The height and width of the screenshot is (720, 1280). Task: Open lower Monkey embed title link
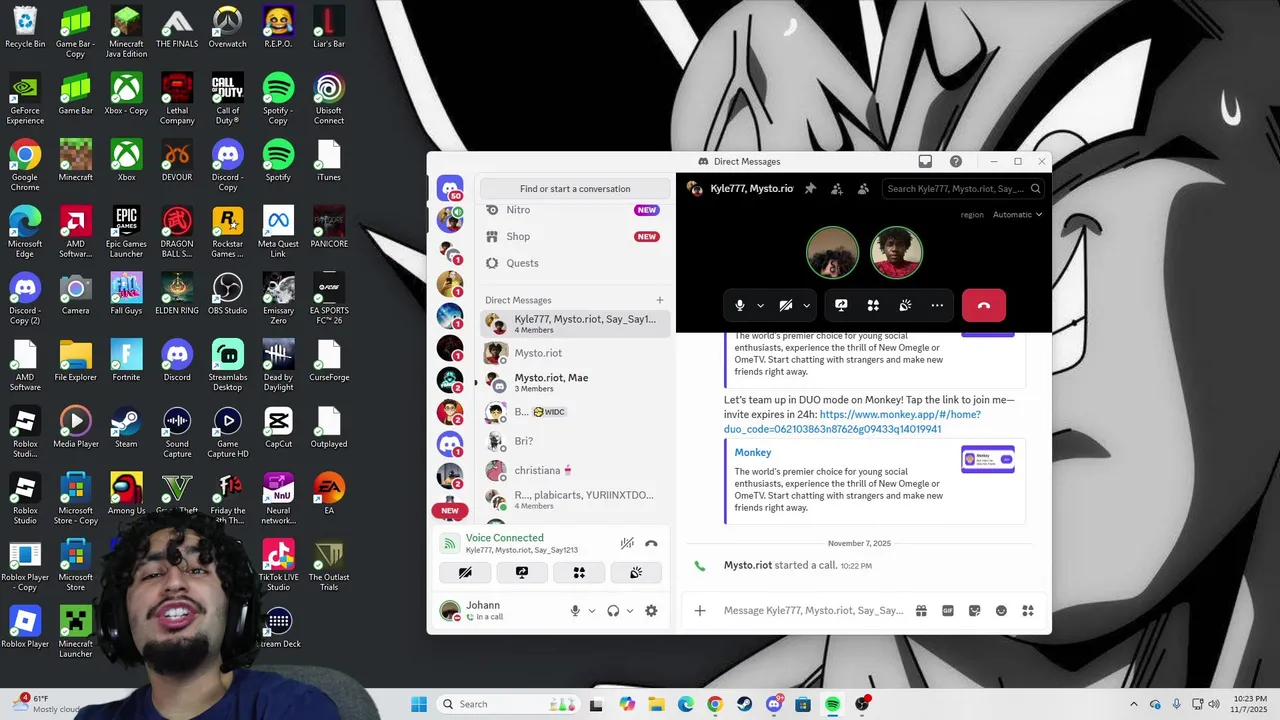point(753,452)
